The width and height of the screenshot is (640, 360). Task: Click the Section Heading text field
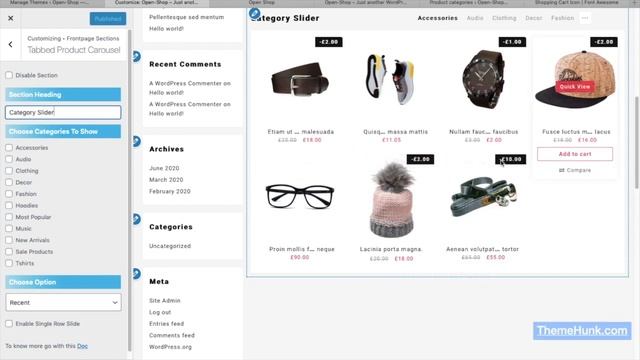pos(63,112)
